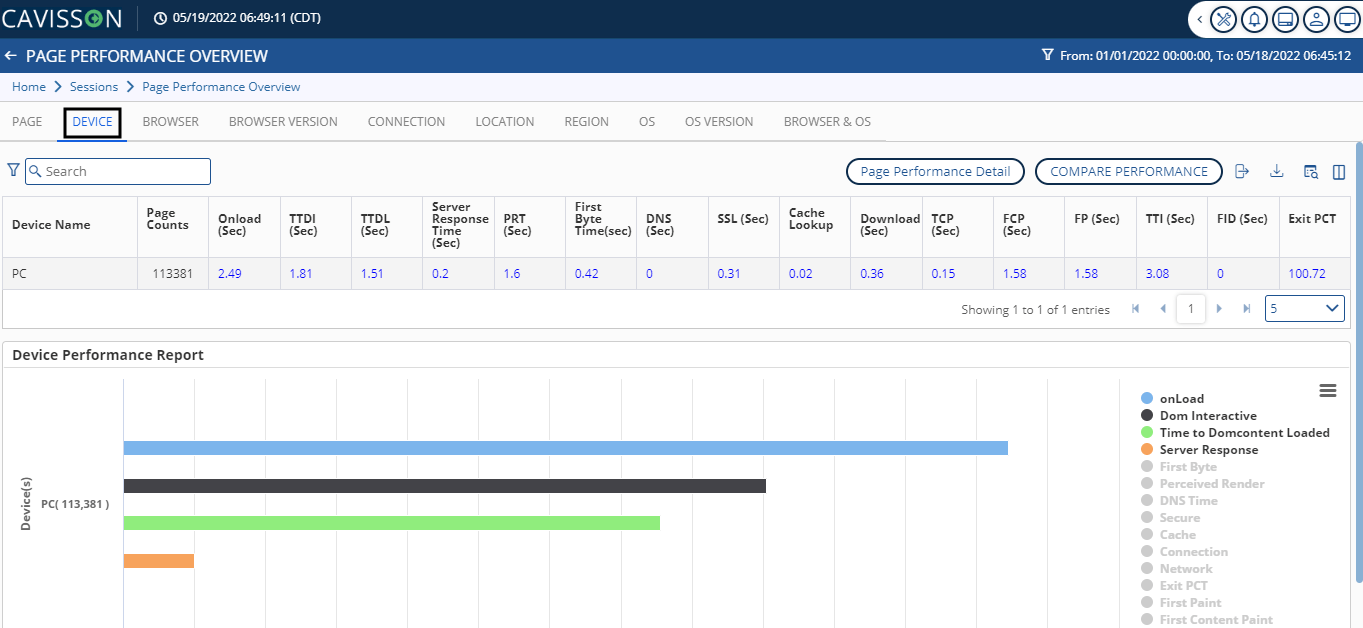Screen dimensions: 1363x628
Task: Click the Cavisson logo
Action: pos(62,18)
